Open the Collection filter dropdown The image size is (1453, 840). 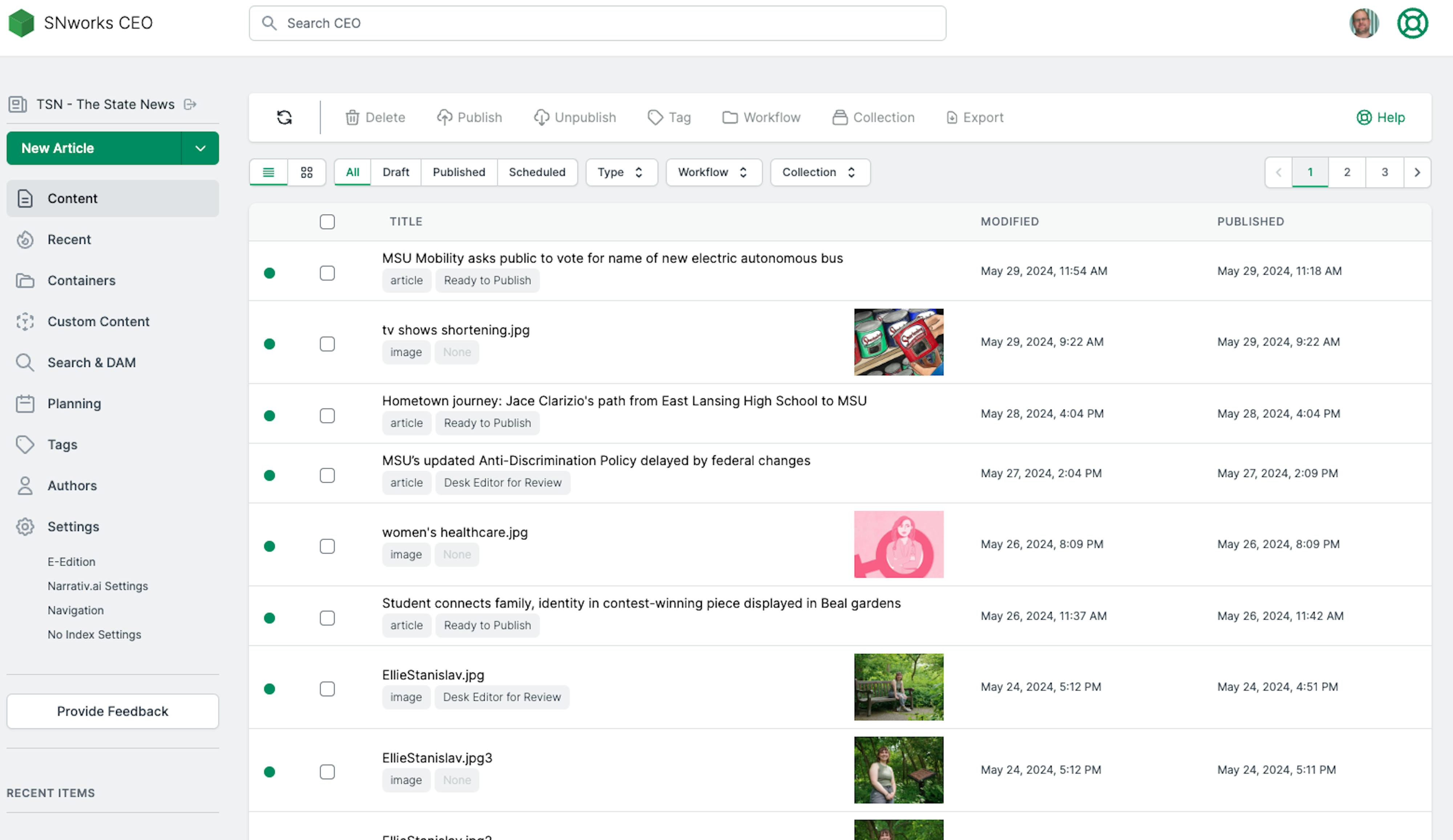pos(820,172)
